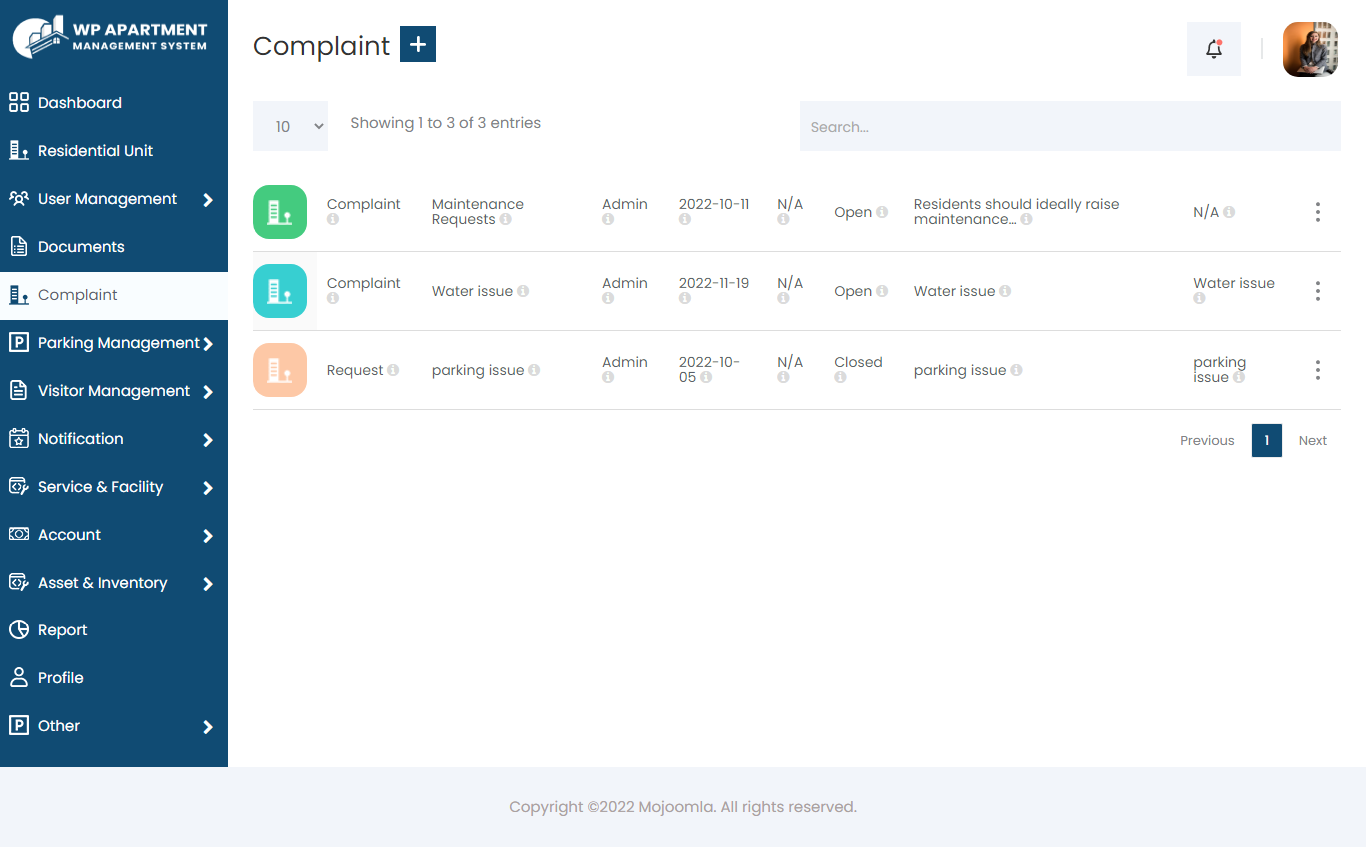Expand the Account submenu arrow
Viewport: 1366px width, 848px height.
click(x=208, y=536)
